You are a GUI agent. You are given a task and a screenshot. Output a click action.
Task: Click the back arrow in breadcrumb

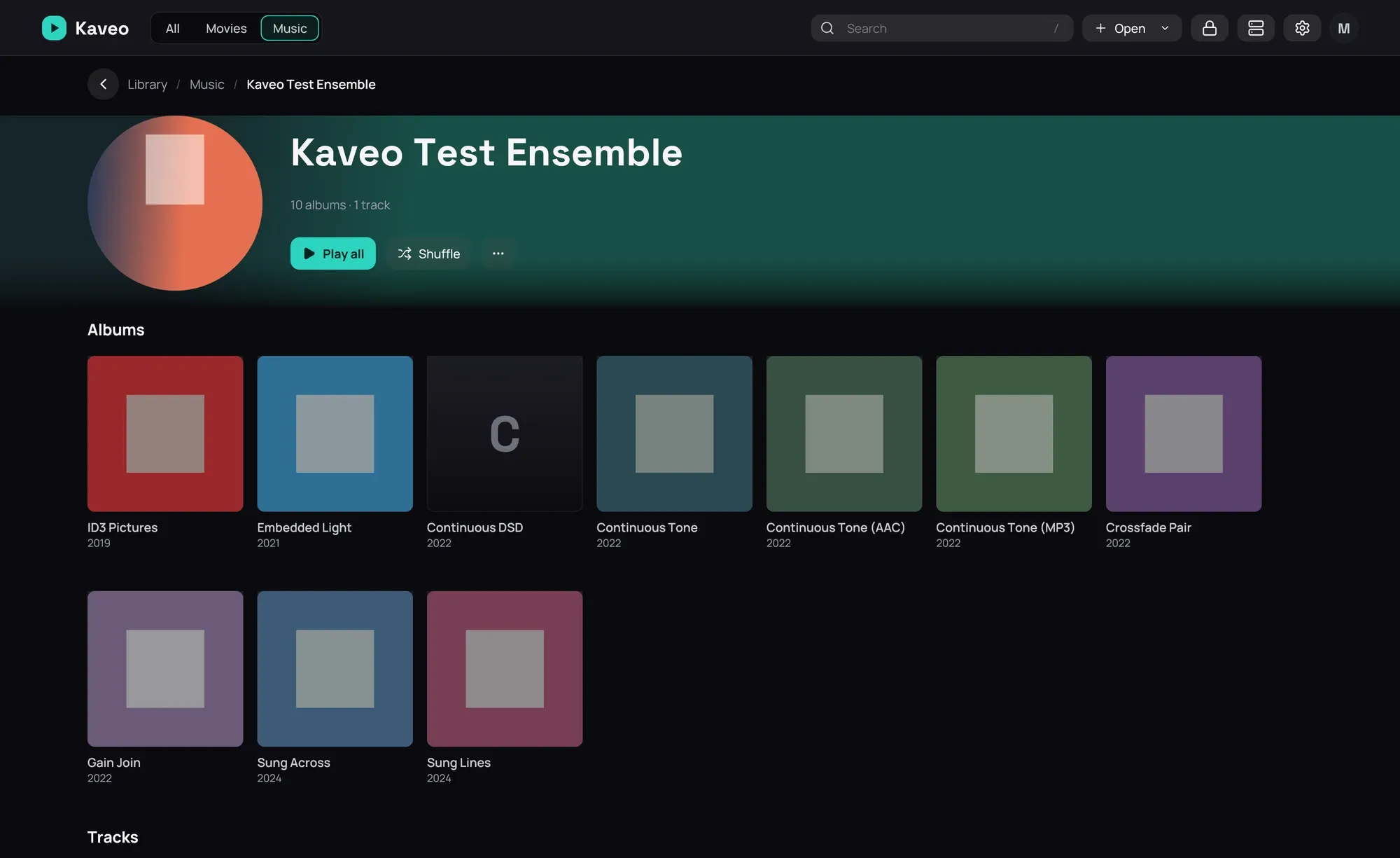pos(103,84)
